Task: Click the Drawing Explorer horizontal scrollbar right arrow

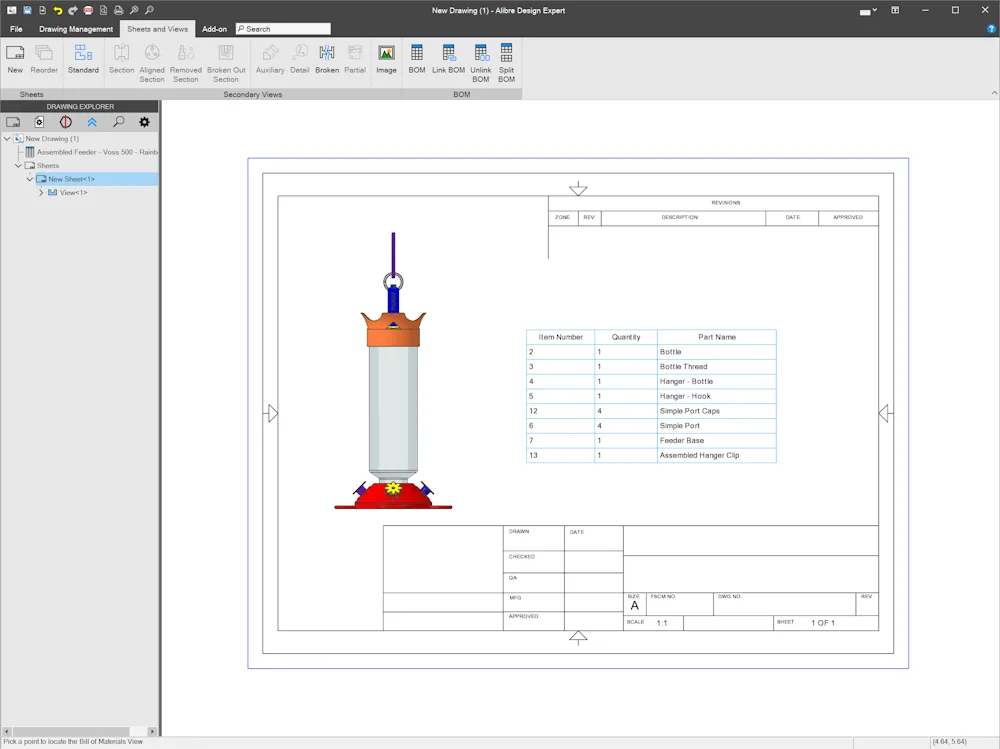Action: [x=152, y=731]
